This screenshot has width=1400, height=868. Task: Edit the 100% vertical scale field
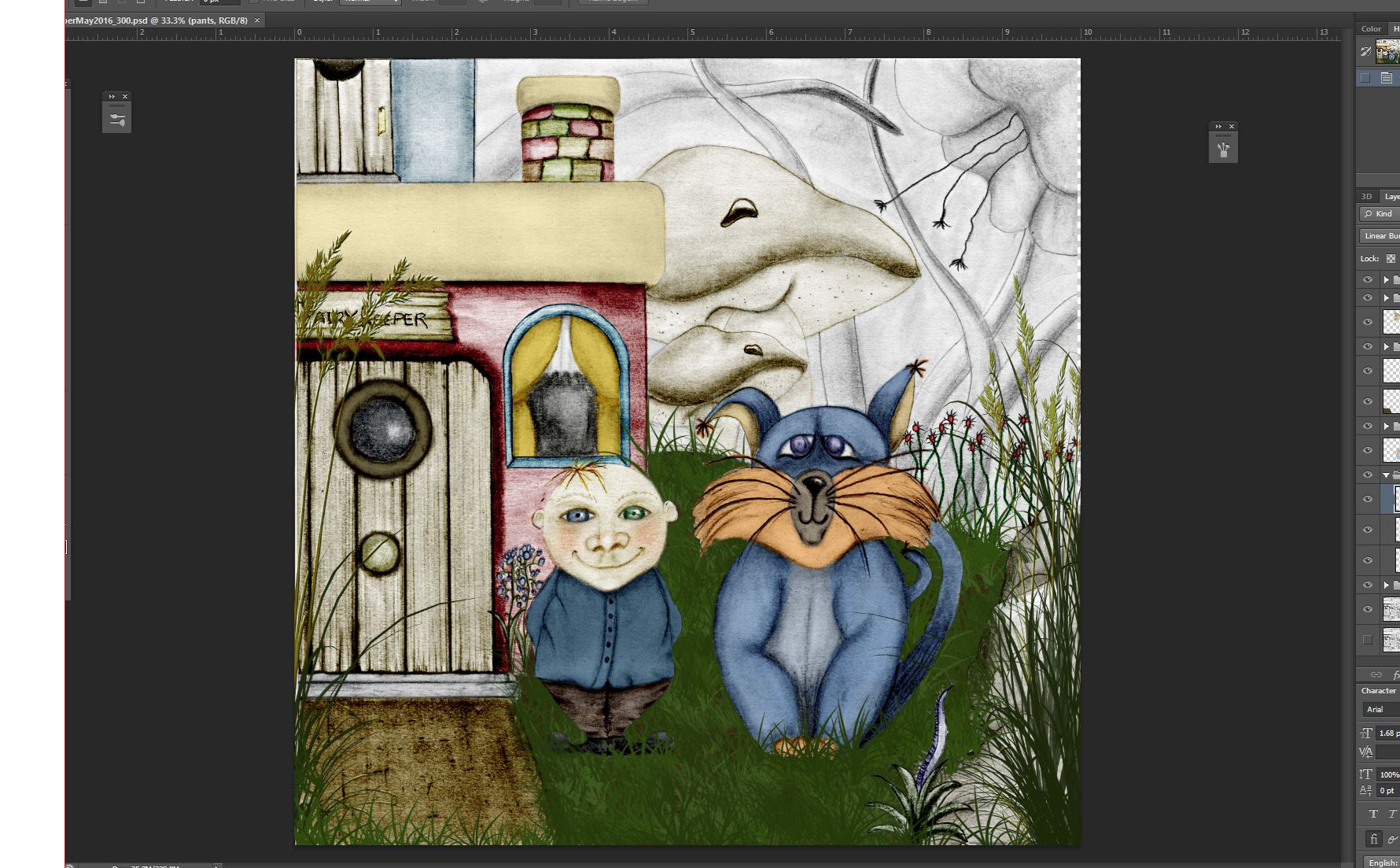point(1388,774)
